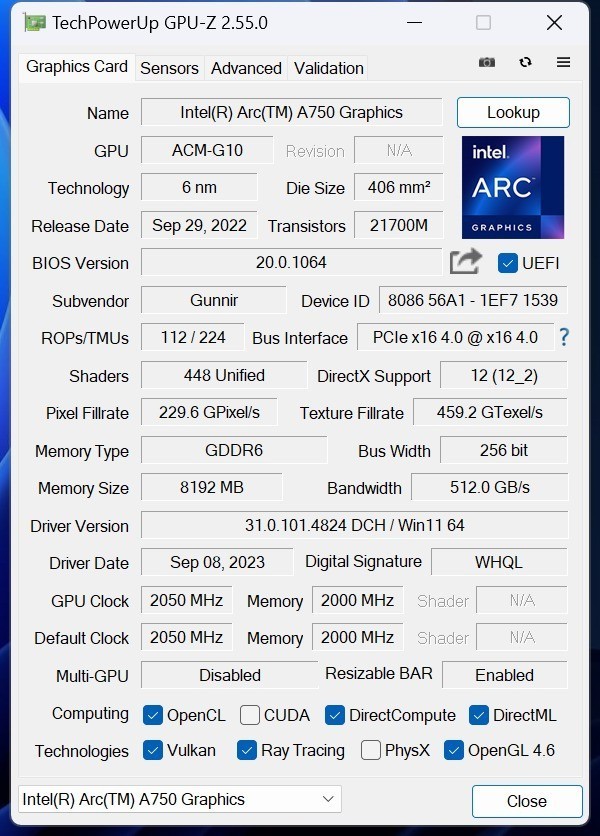The image size is (600, 836).
Task: Click the Pixel Fillrate field 229.6 GPixel/s
Action: click(x=209, y=412)
